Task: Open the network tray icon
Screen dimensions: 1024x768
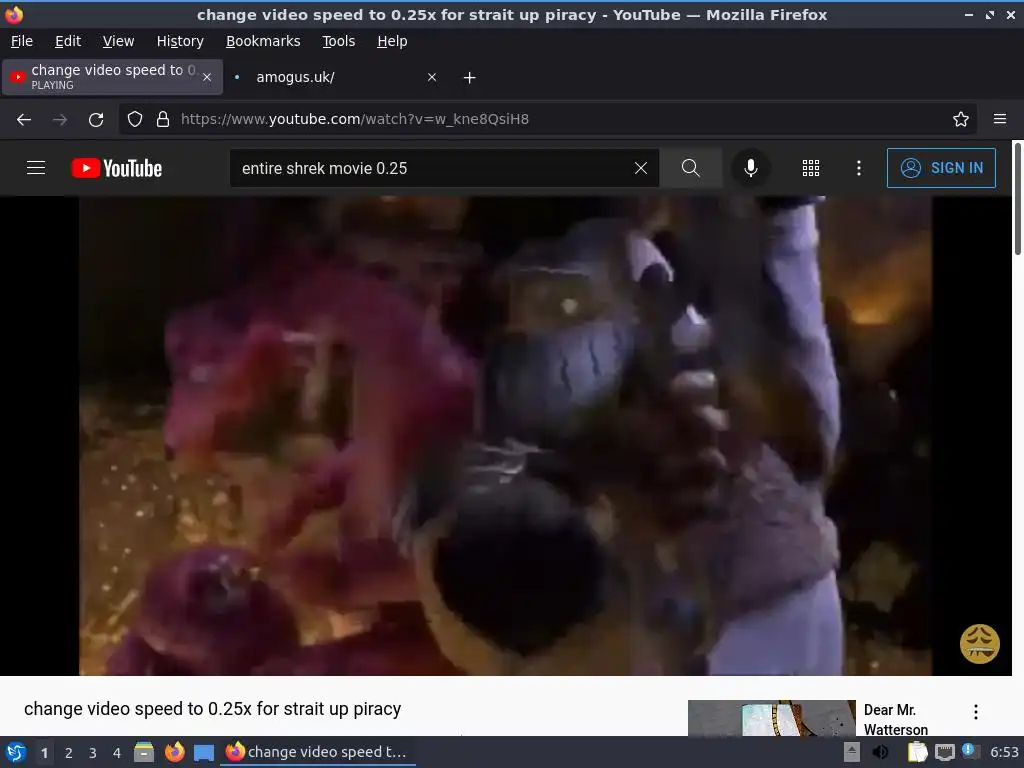Action: tap(944, 752)
